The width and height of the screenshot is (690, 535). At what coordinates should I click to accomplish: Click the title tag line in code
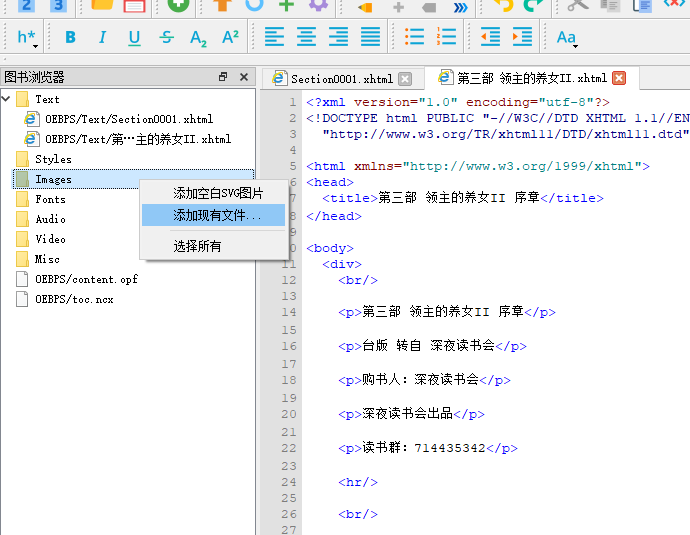coord(462,198)
